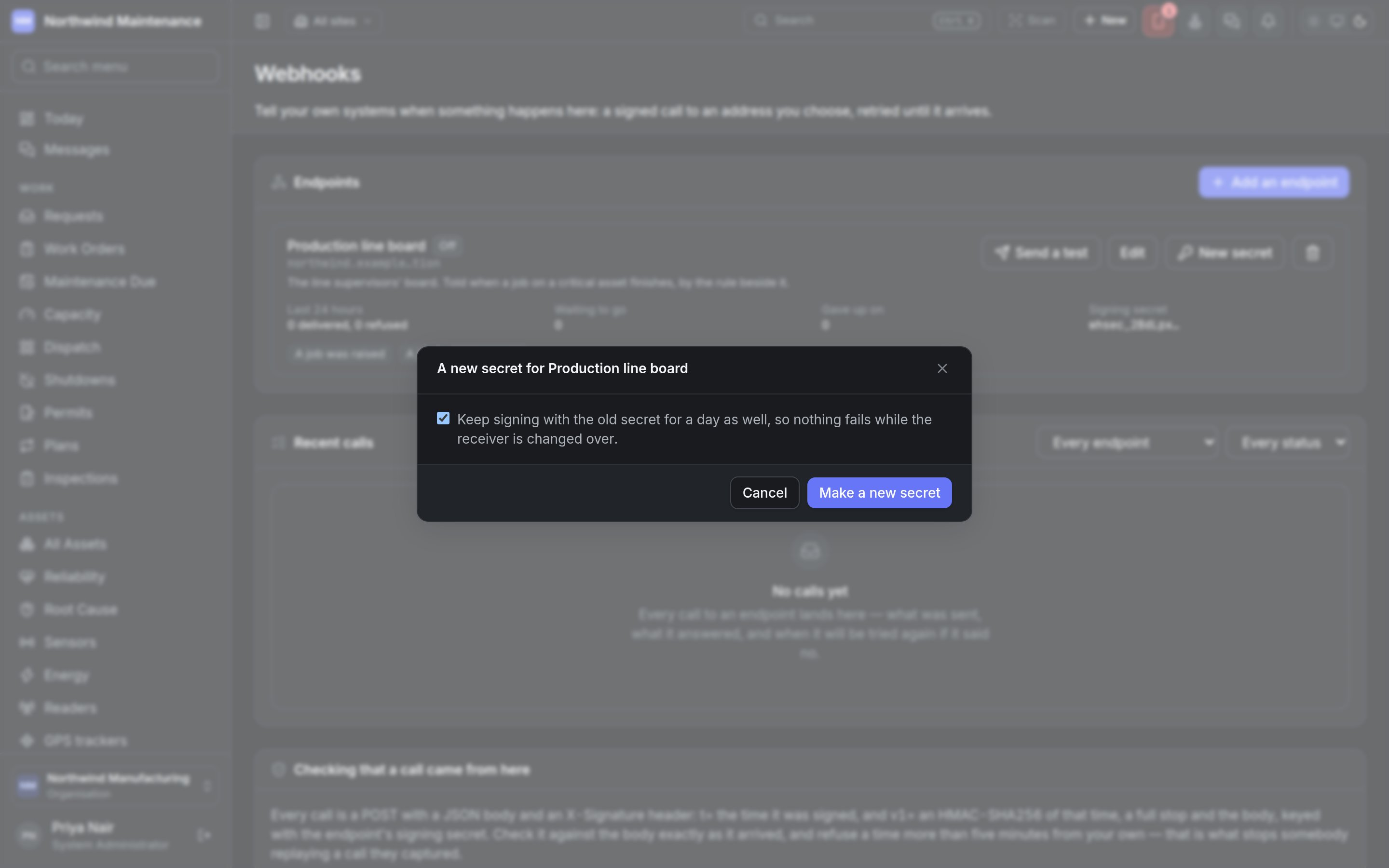This screenshot has width=1389, height=868.
Task: Uncheck keep signing with old secret
Action: pyautogui.click(x=443, y=419)
